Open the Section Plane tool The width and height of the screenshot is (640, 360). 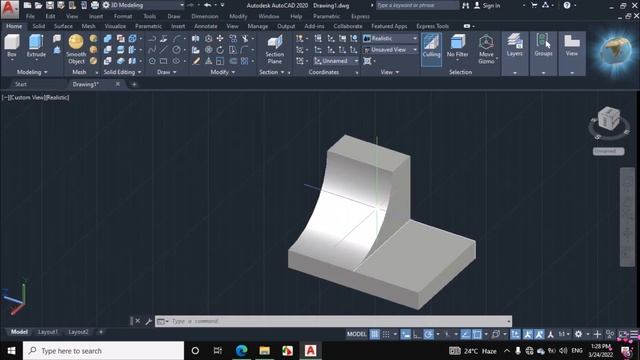pos(275,49)
